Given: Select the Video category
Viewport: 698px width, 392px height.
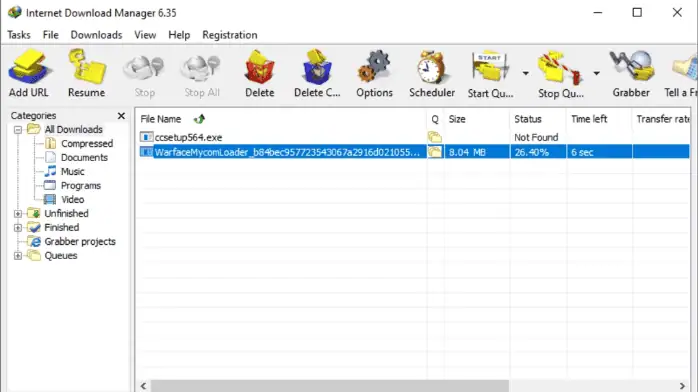Looking at the screenshot, I should coord(73,200).
